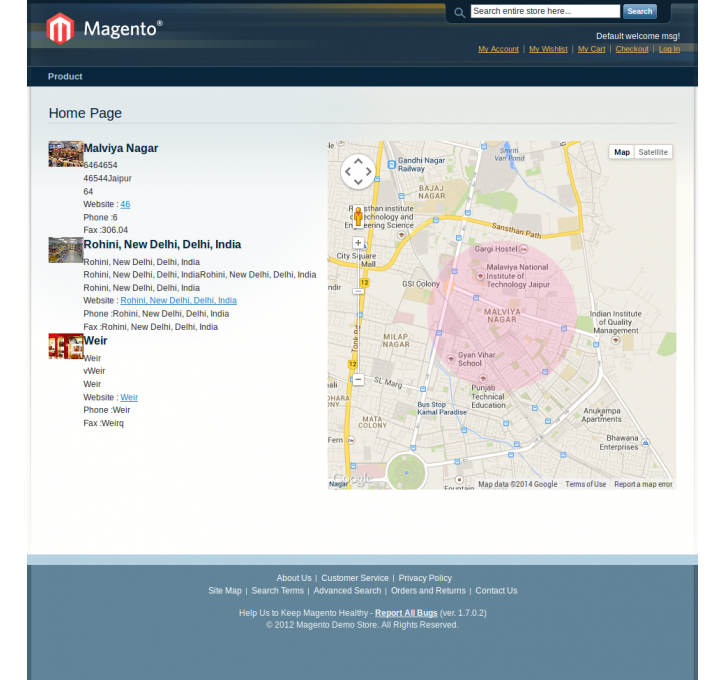The height and width of the screenshot is (680, 725).
Task: Switch map to Satellite view
Action: pos(653,152)
